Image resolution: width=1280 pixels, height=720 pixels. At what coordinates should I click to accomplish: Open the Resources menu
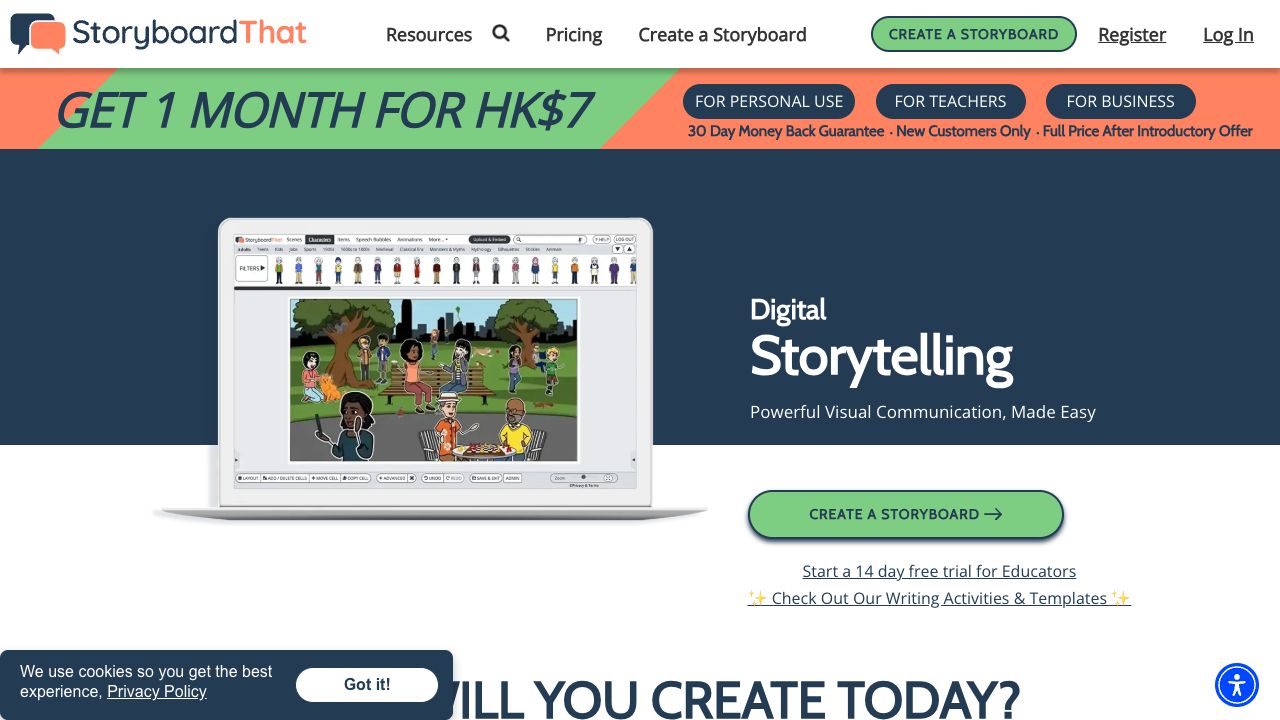(429, 34)
